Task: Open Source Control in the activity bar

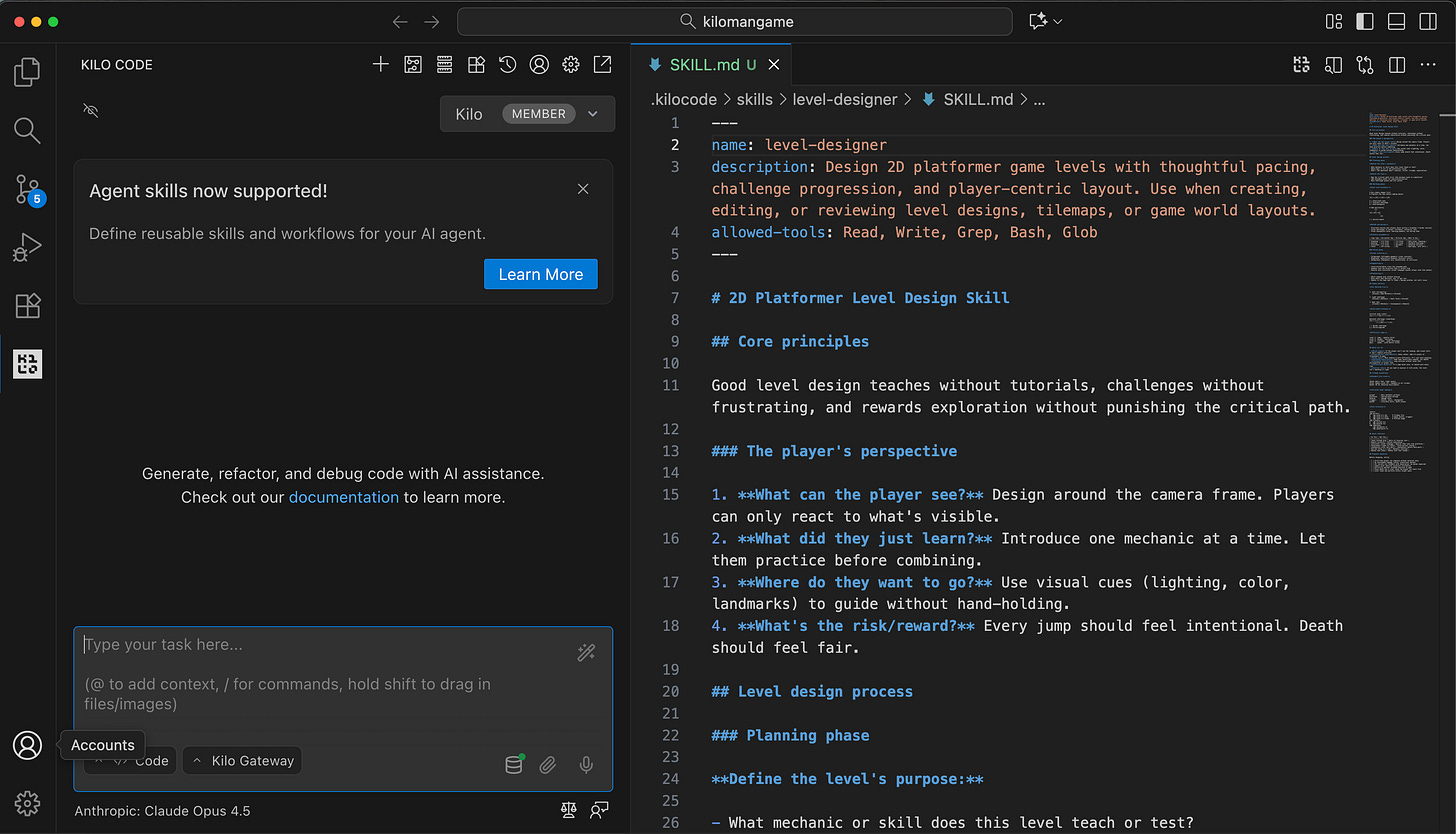Action: [x=27, y=189]
